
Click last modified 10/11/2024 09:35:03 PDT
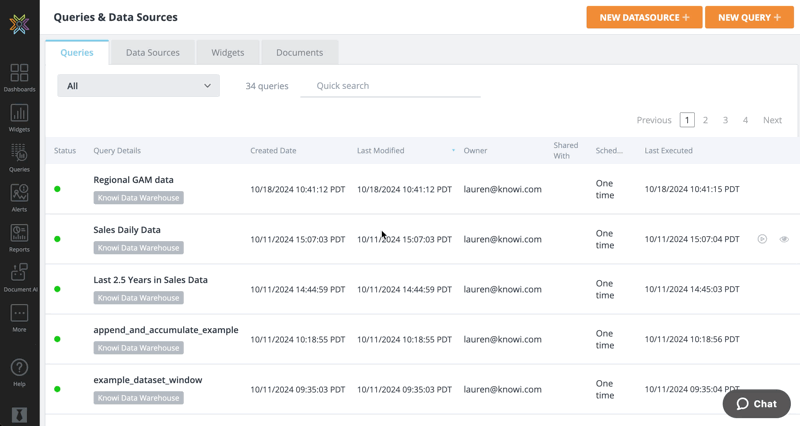[404, 389]
